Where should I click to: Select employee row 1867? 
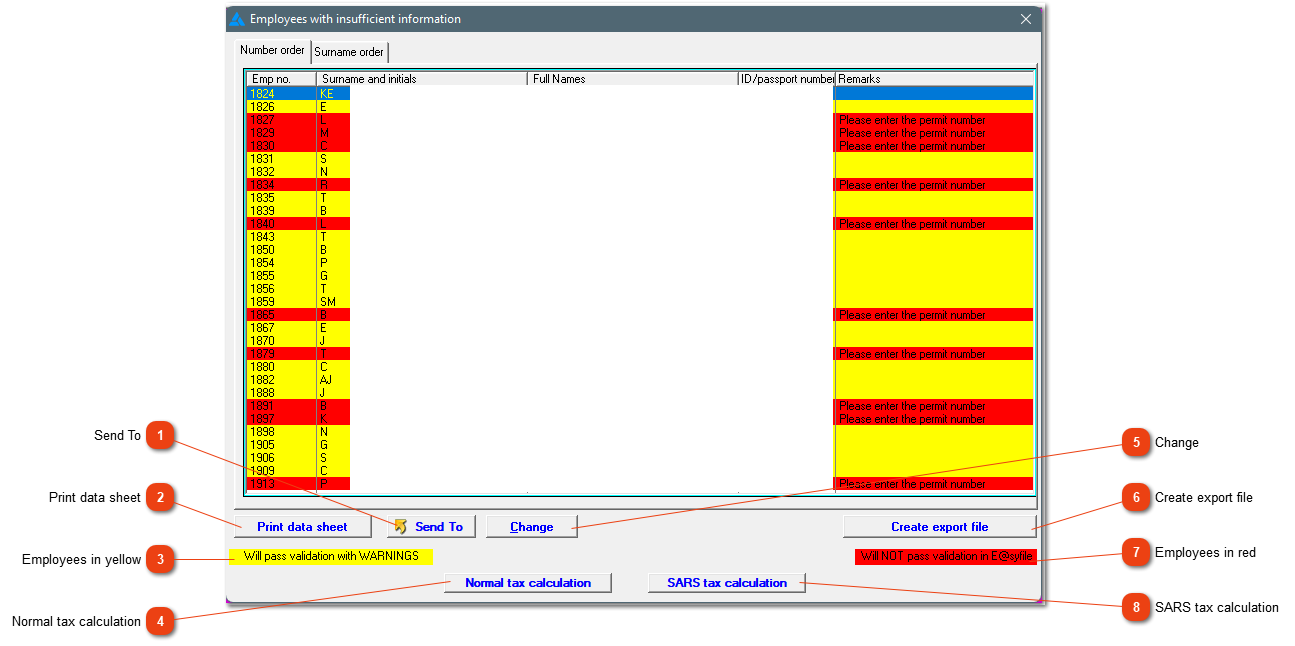[640, 327]
